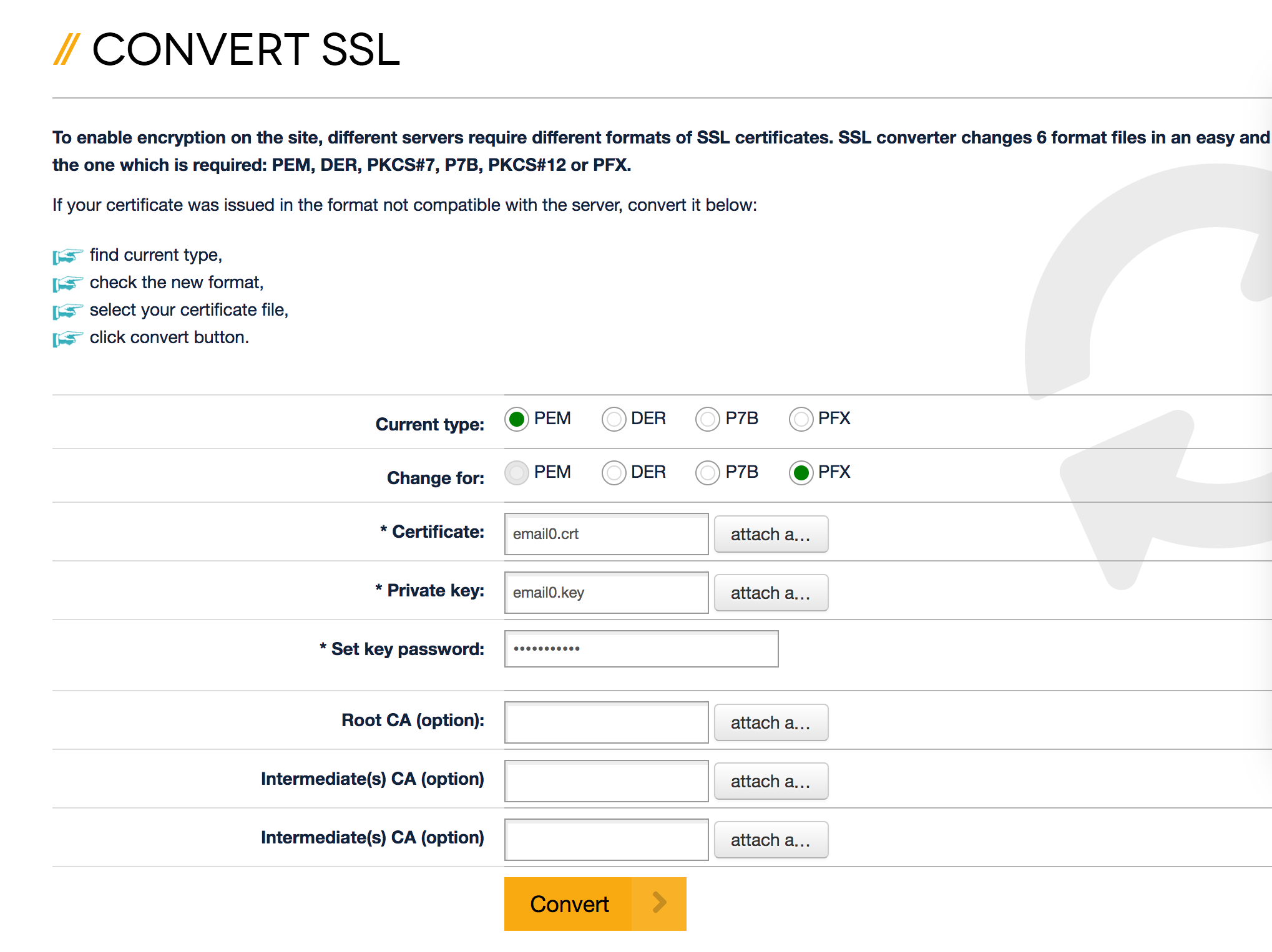1272x952 pixels.
Task: Select PFX in Change for row
Action: [801, 473]
